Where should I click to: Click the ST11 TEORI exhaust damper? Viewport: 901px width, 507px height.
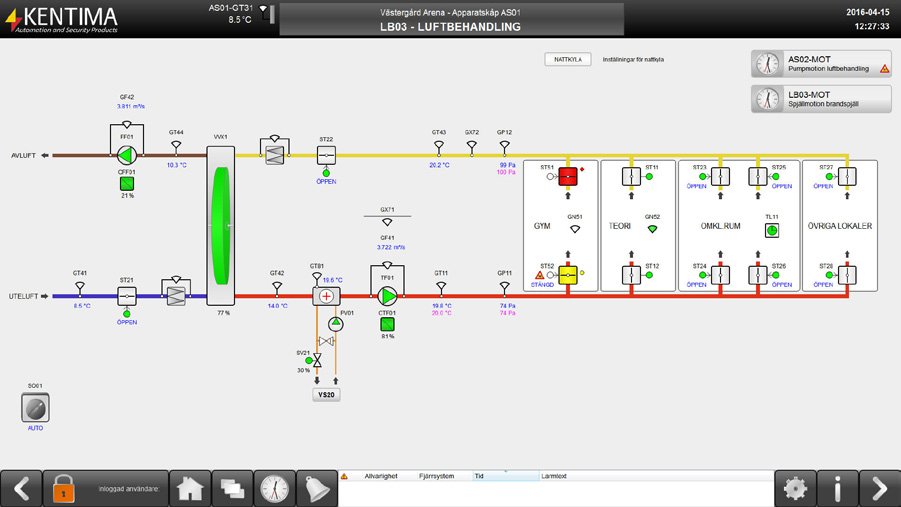[x=631, y=176]
